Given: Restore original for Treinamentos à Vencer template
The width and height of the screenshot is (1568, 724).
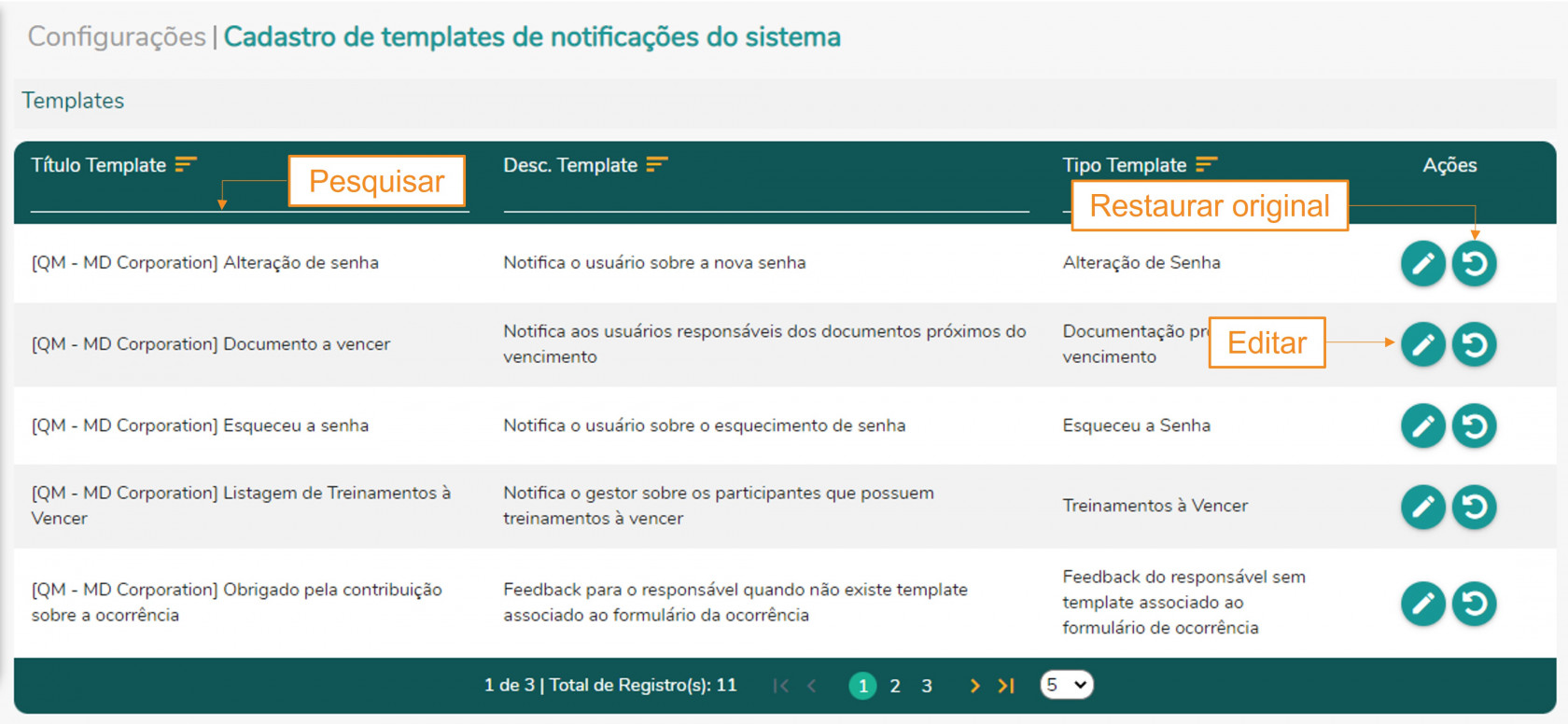Looking at the screenshot, I should click(x=1475, y=507).
